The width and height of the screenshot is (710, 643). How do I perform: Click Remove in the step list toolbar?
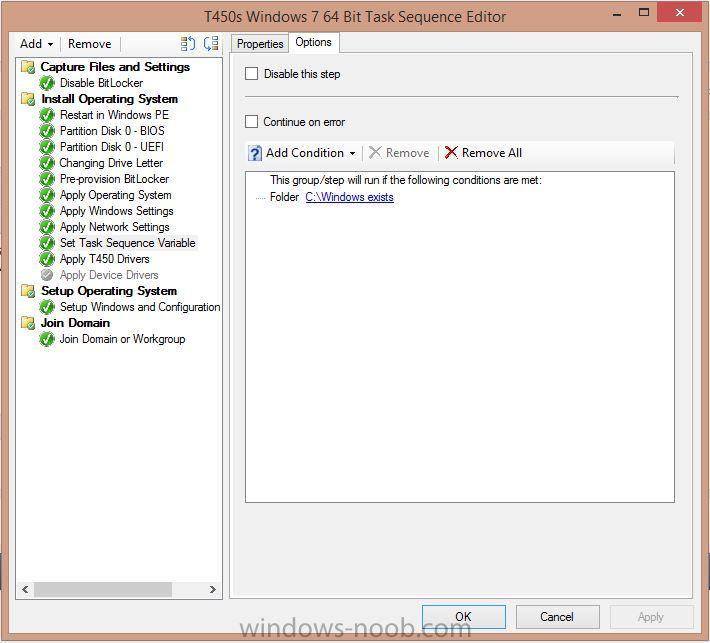[x=90, y=44]
